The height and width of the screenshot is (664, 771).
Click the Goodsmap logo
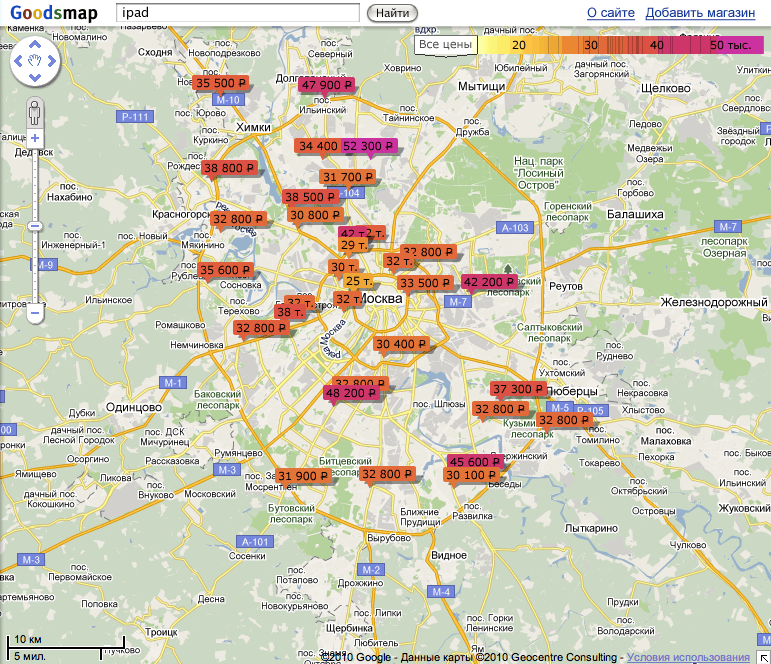[53, 13]
